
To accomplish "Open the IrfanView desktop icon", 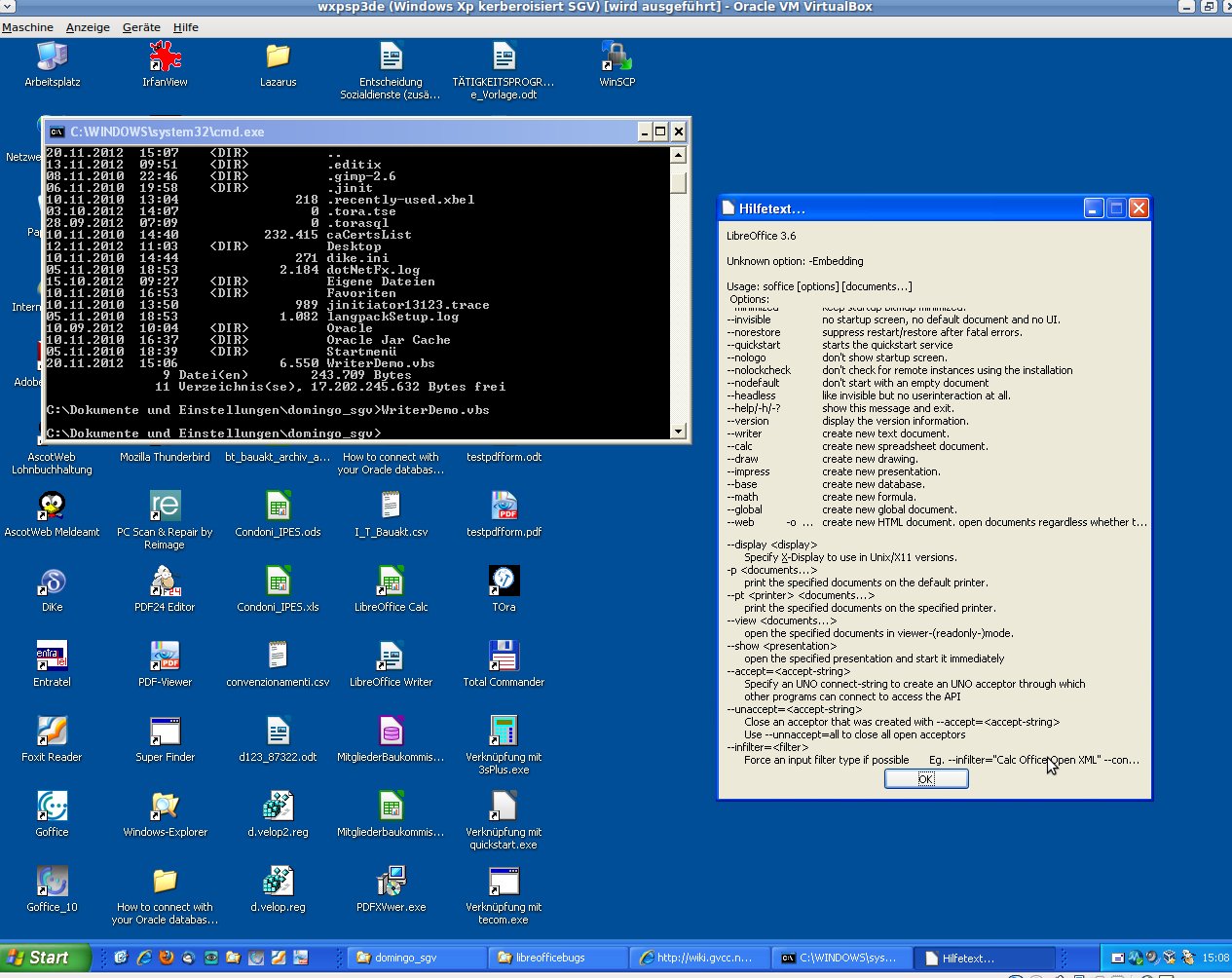I will coord(165,58).
